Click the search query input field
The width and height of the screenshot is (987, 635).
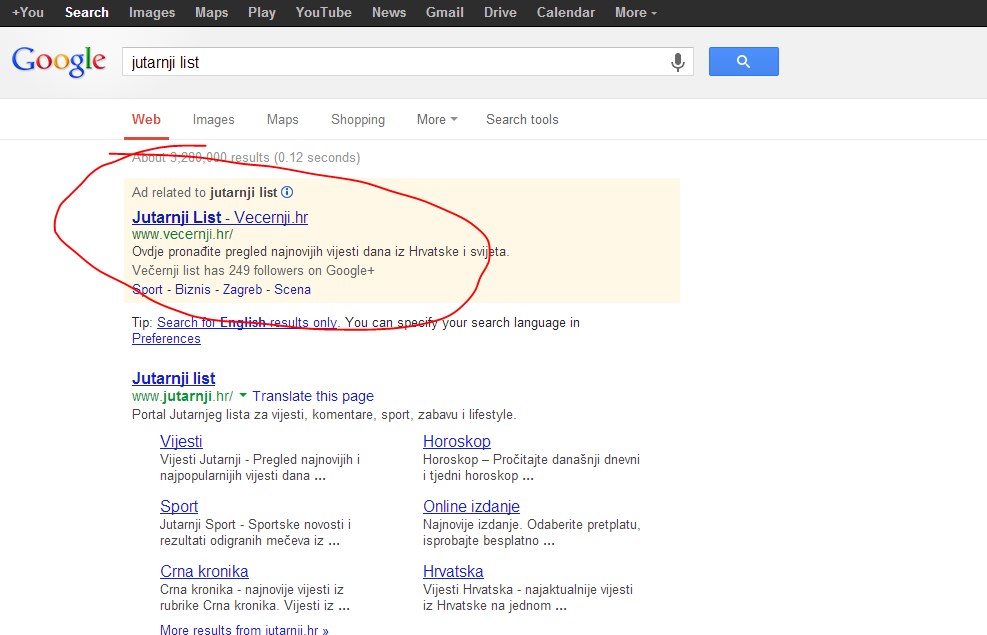click(395, 62)
